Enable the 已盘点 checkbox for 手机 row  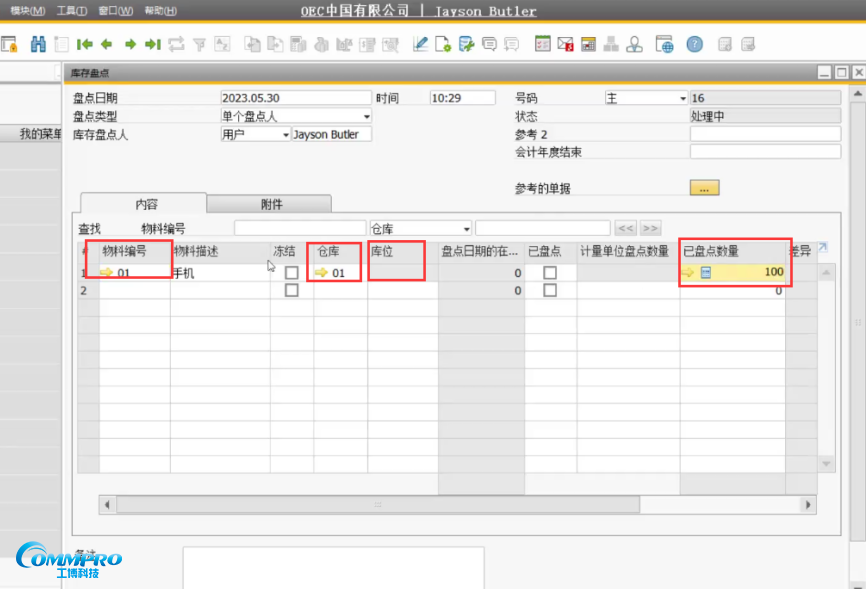[x=548, y=271]
